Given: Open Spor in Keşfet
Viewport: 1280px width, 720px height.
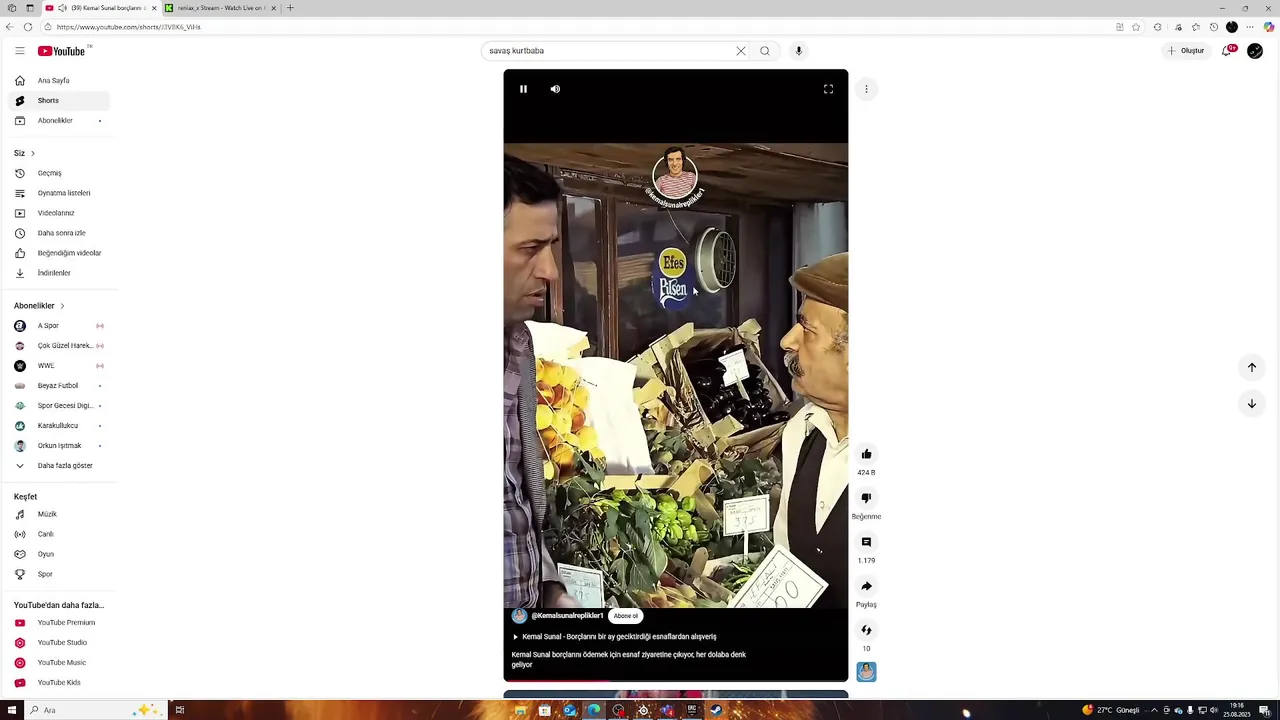Looking at the screenshot, I should [60, 574].
